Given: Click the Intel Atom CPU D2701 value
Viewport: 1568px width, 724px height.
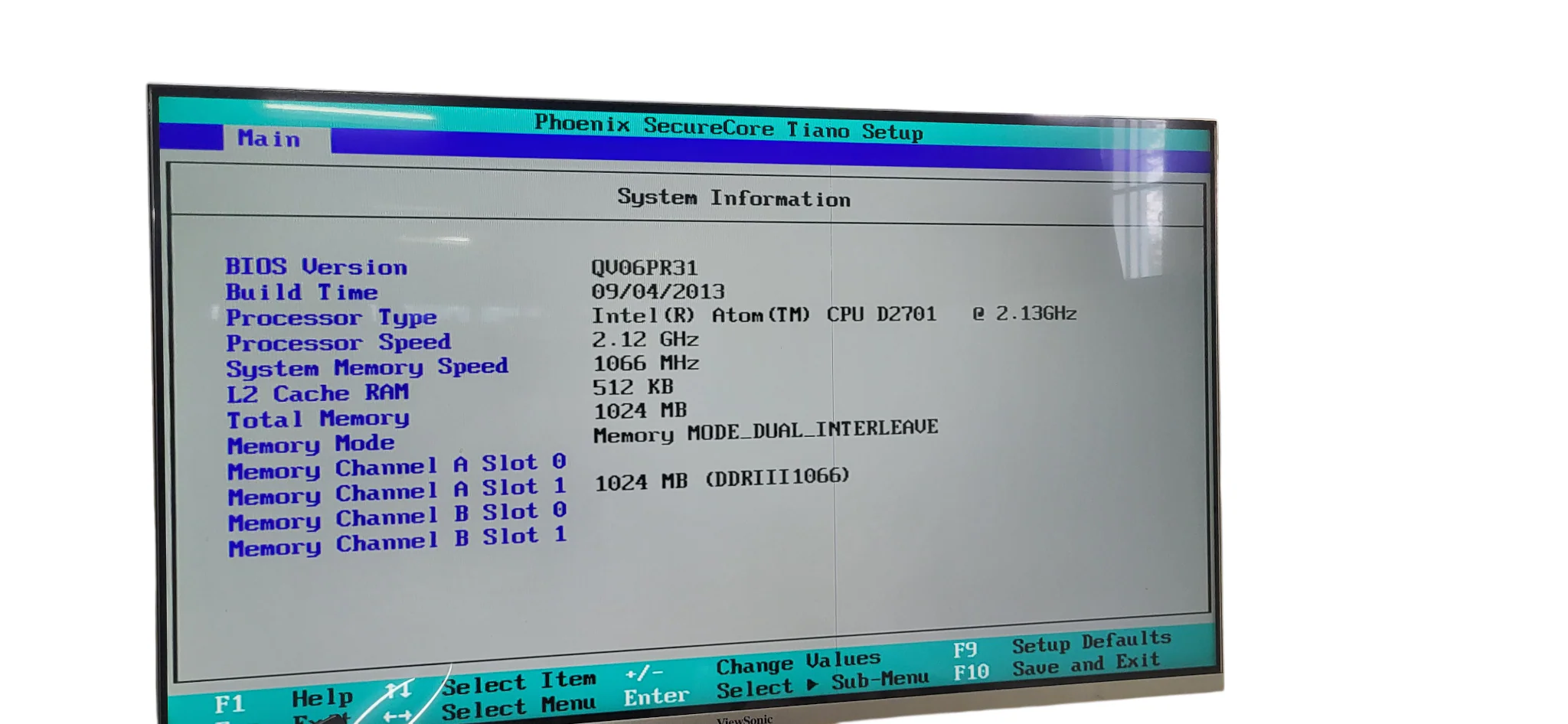Looking at the screenshot, I should point(834,315).
